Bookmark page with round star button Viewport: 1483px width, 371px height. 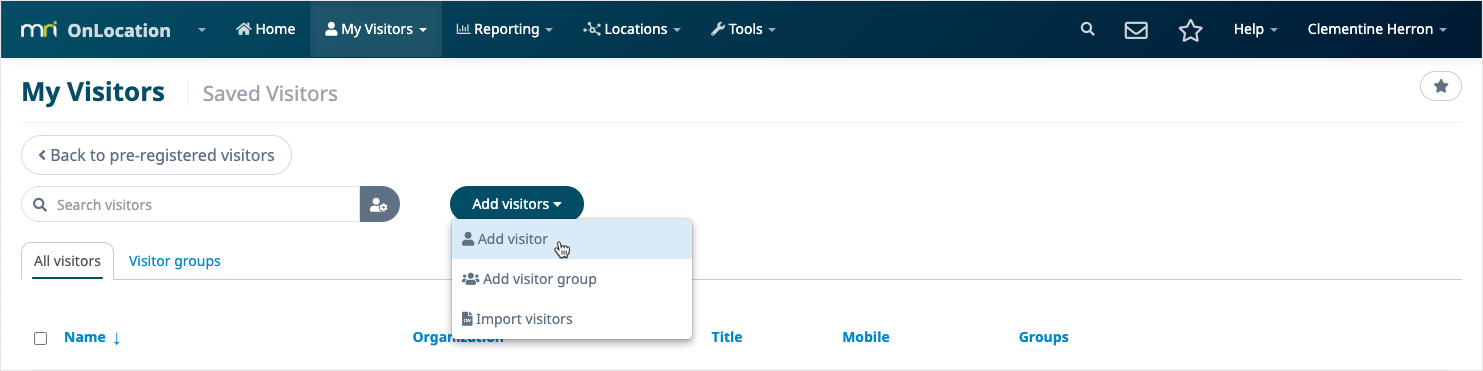tap(1440, 87)
